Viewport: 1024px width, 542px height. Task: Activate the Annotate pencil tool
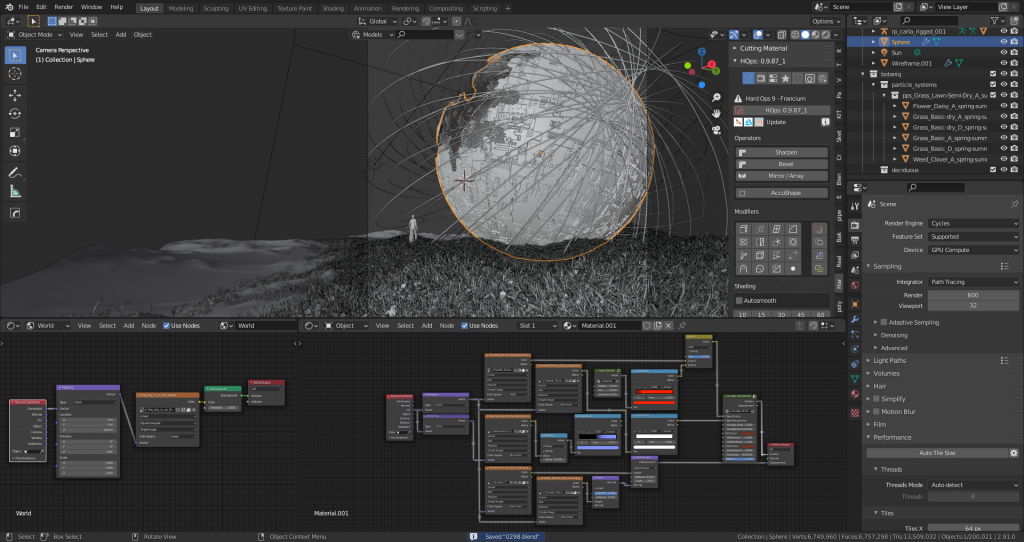[15, 172]
